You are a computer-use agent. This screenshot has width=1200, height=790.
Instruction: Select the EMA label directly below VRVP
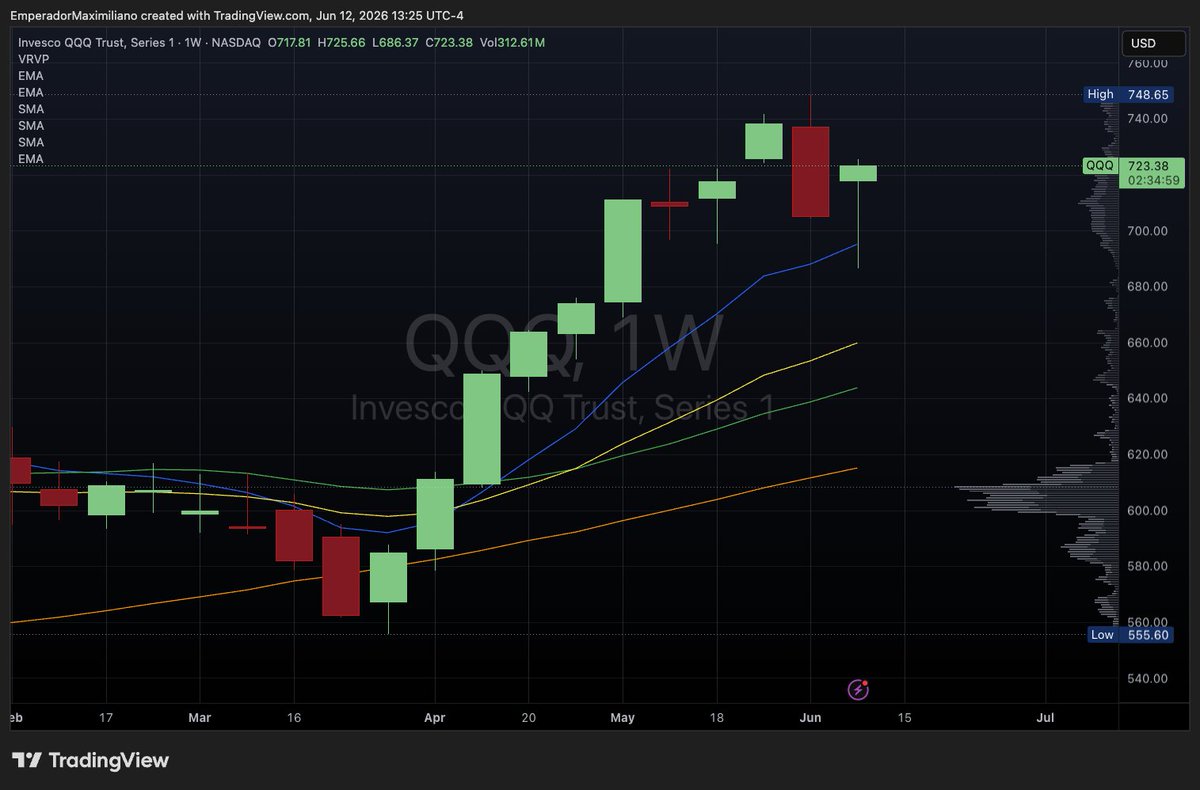tap(30, 75)
